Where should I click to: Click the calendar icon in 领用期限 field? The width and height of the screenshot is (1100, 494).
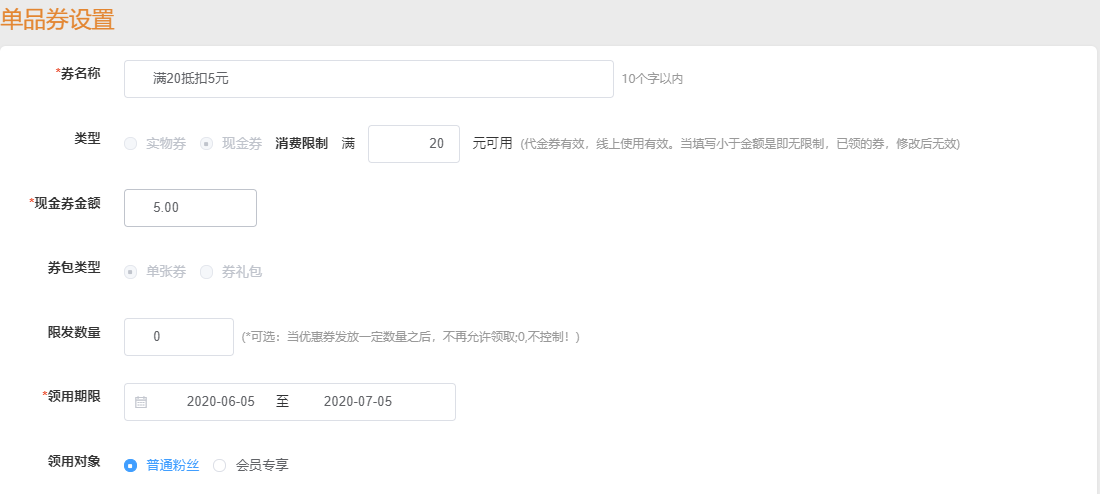[141, 402]
